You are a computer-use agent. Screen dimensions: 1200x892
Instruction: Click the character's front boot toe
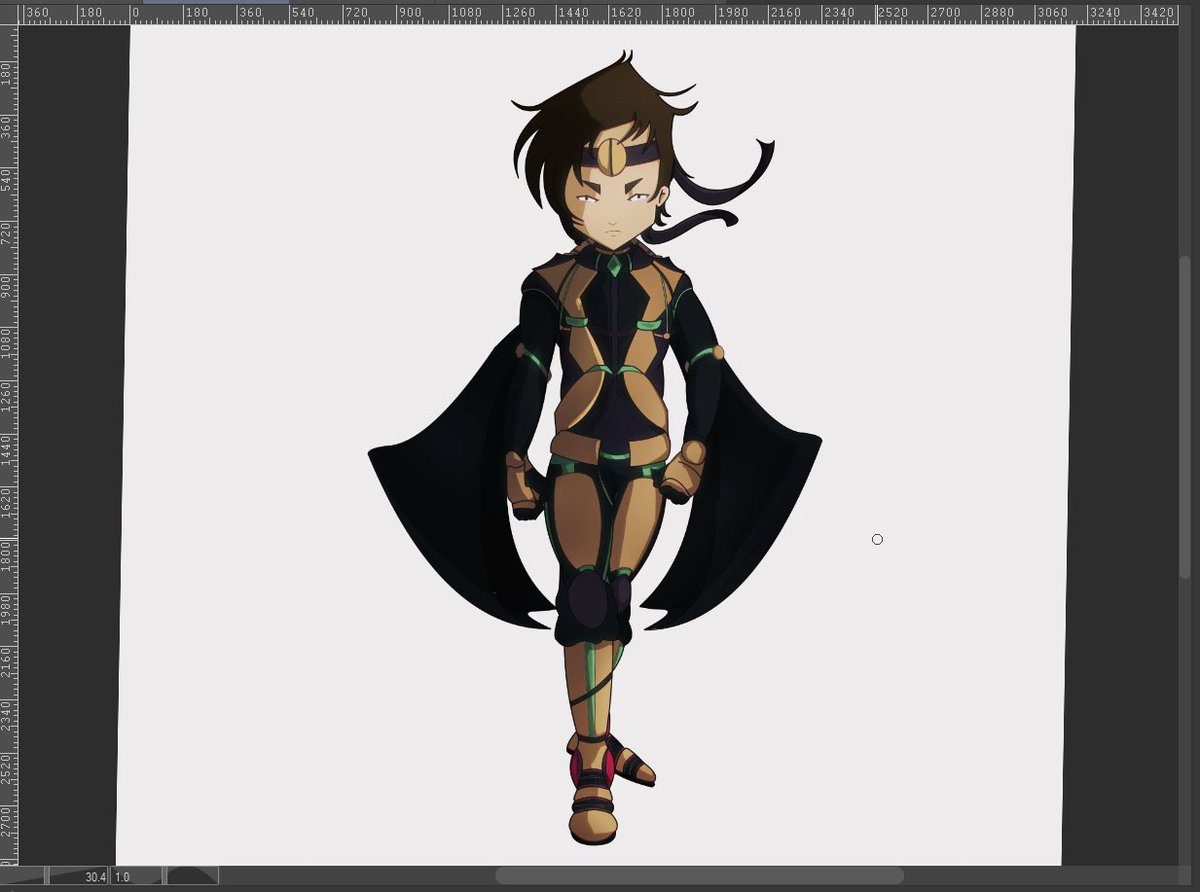(592, 828)
